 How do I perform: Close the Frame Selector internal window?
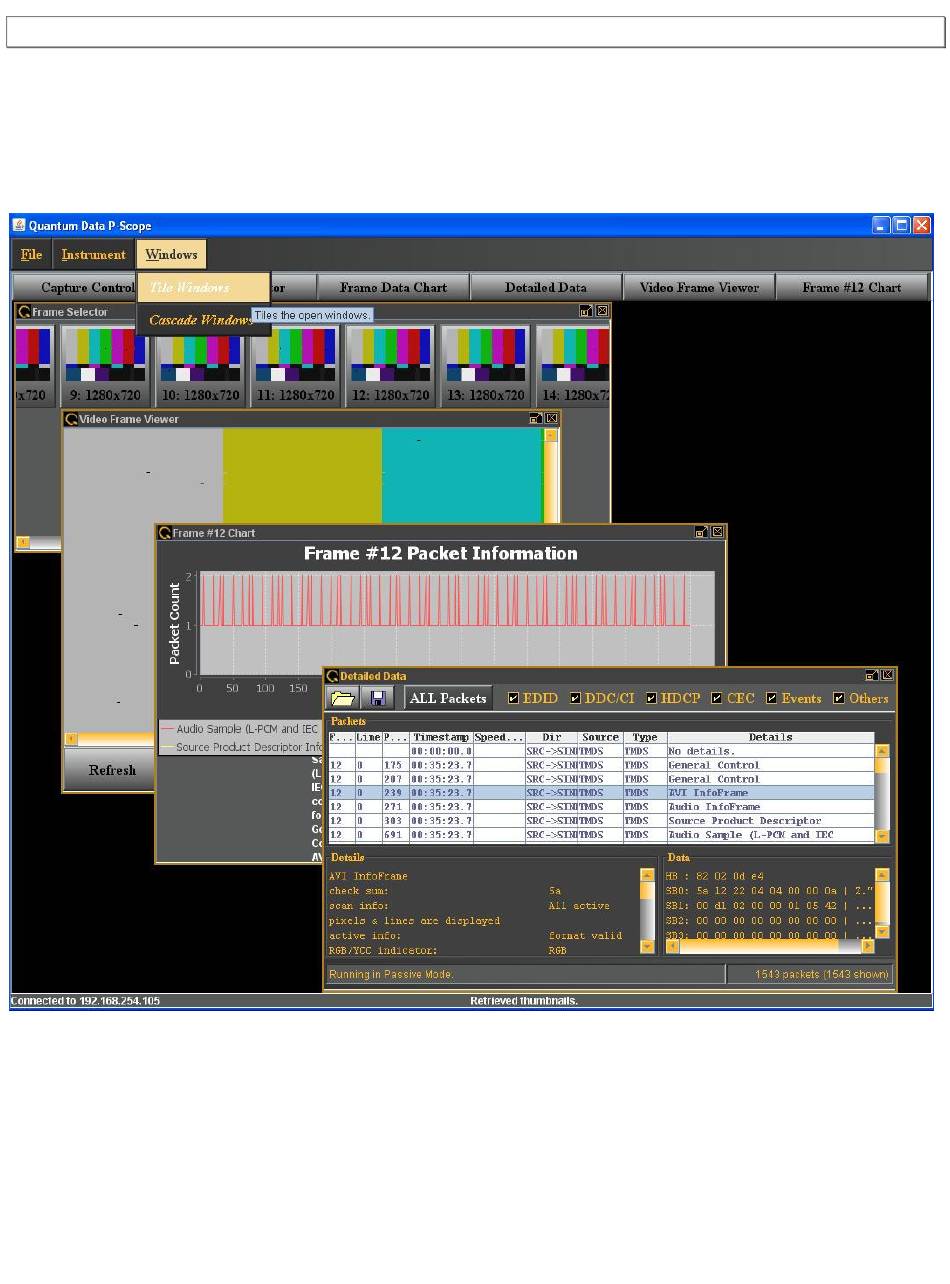point(602,311)
